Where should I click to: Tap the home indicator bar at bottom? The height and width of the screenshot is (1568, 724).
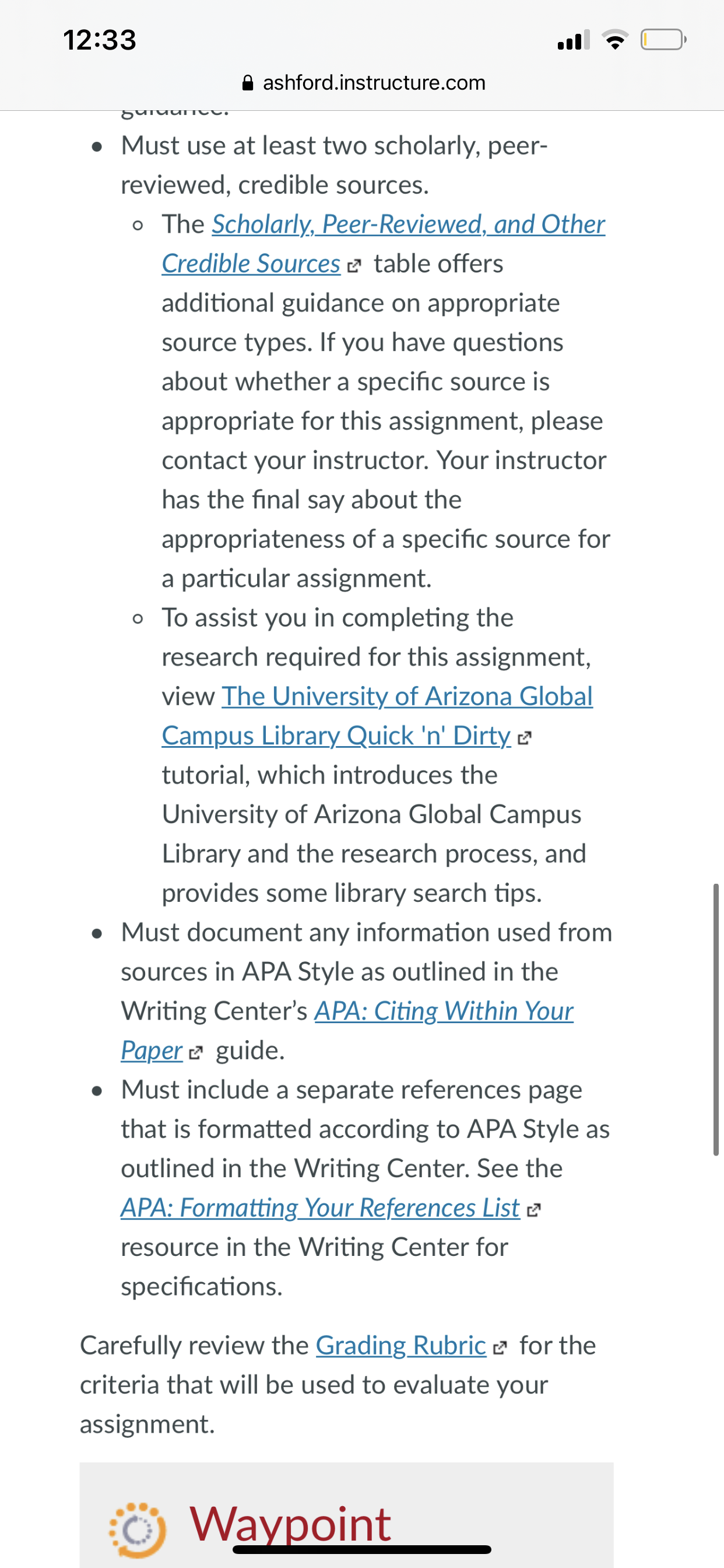tap(362, 1549)
